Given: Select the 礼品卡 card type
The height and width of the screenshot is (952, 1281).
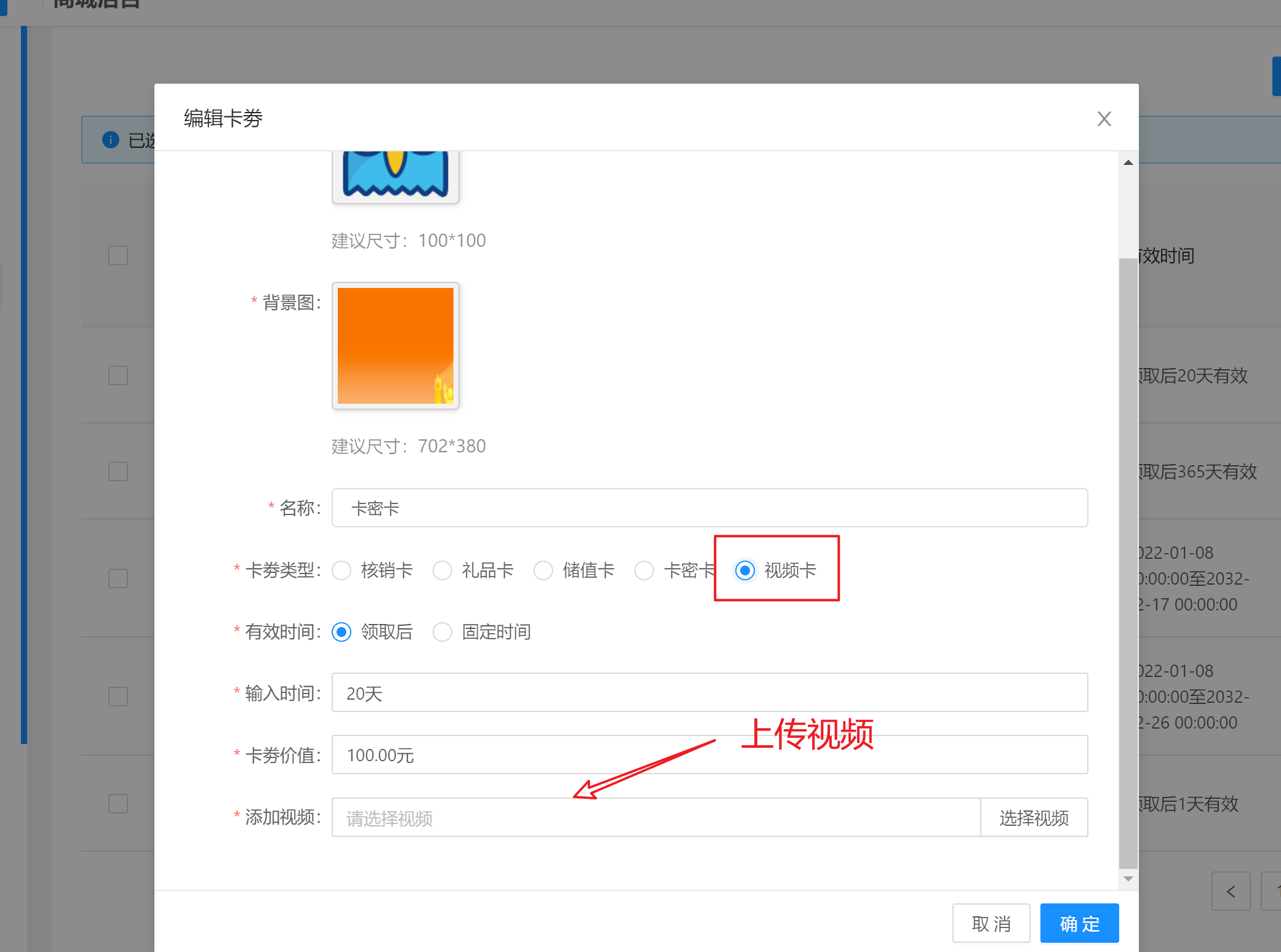Looking at the screenshot, I should point(442,570).
